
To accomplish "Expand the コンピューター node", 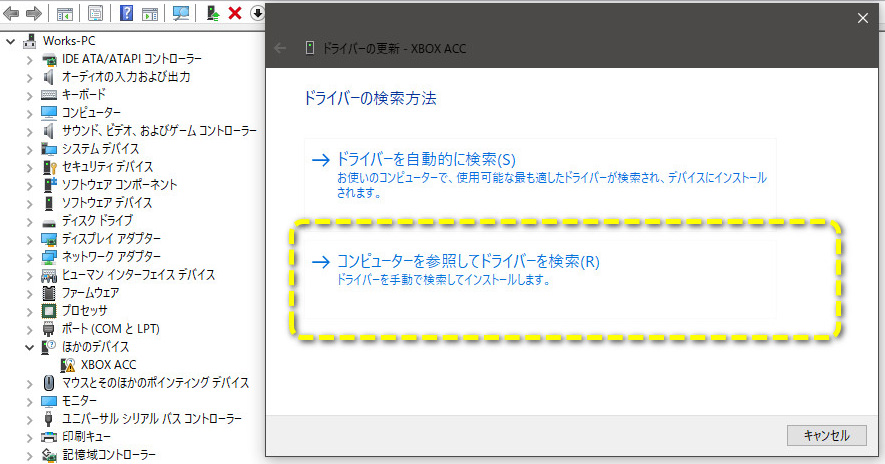I will [x=29, y=113].
